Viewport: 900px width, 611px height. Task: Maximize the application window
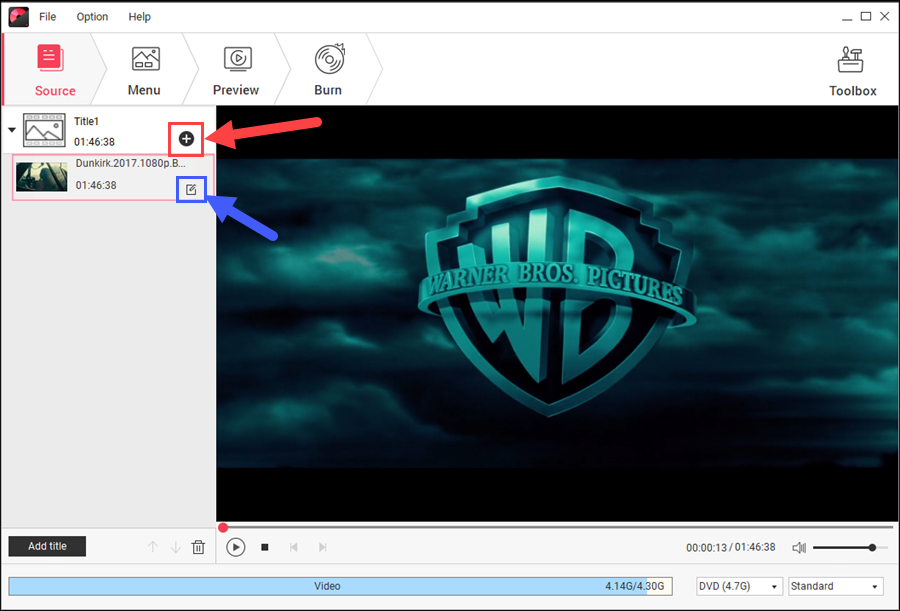[866, 16]
